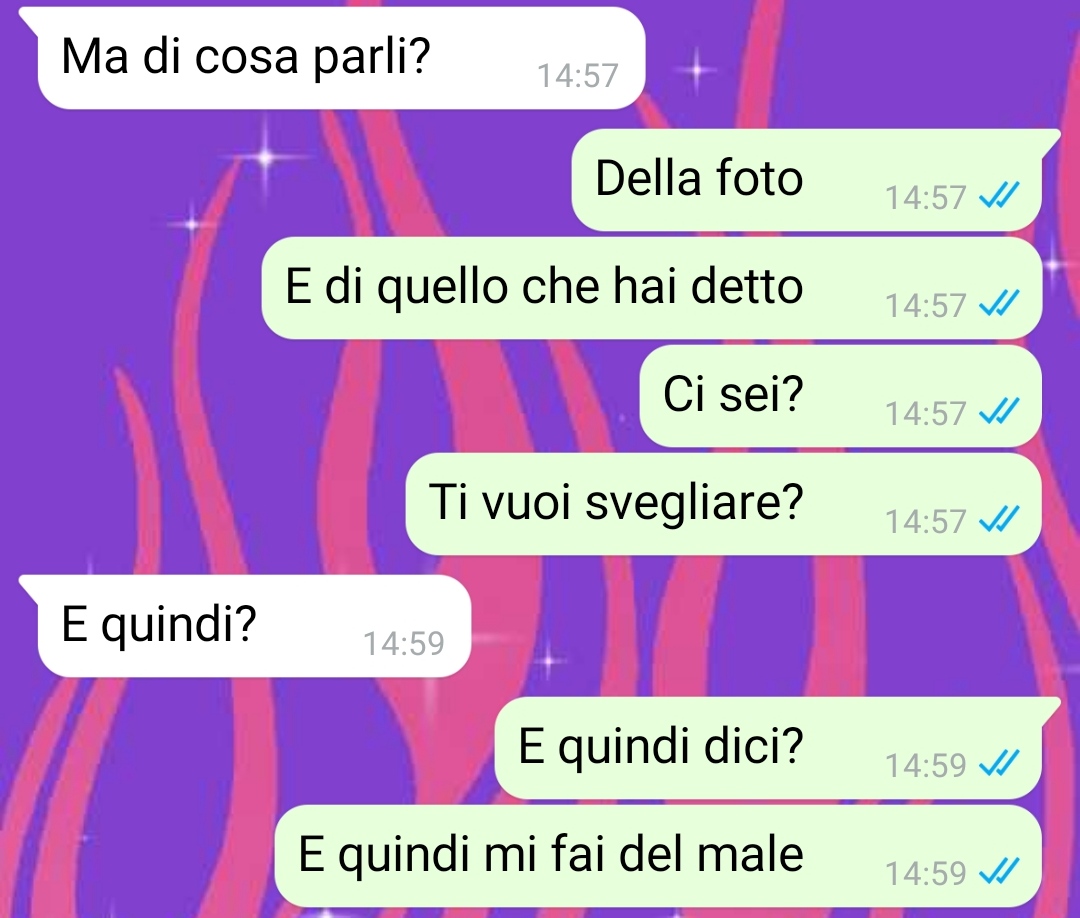Tap the 'Ti vuoi svegliare?' message

[723, 504]
